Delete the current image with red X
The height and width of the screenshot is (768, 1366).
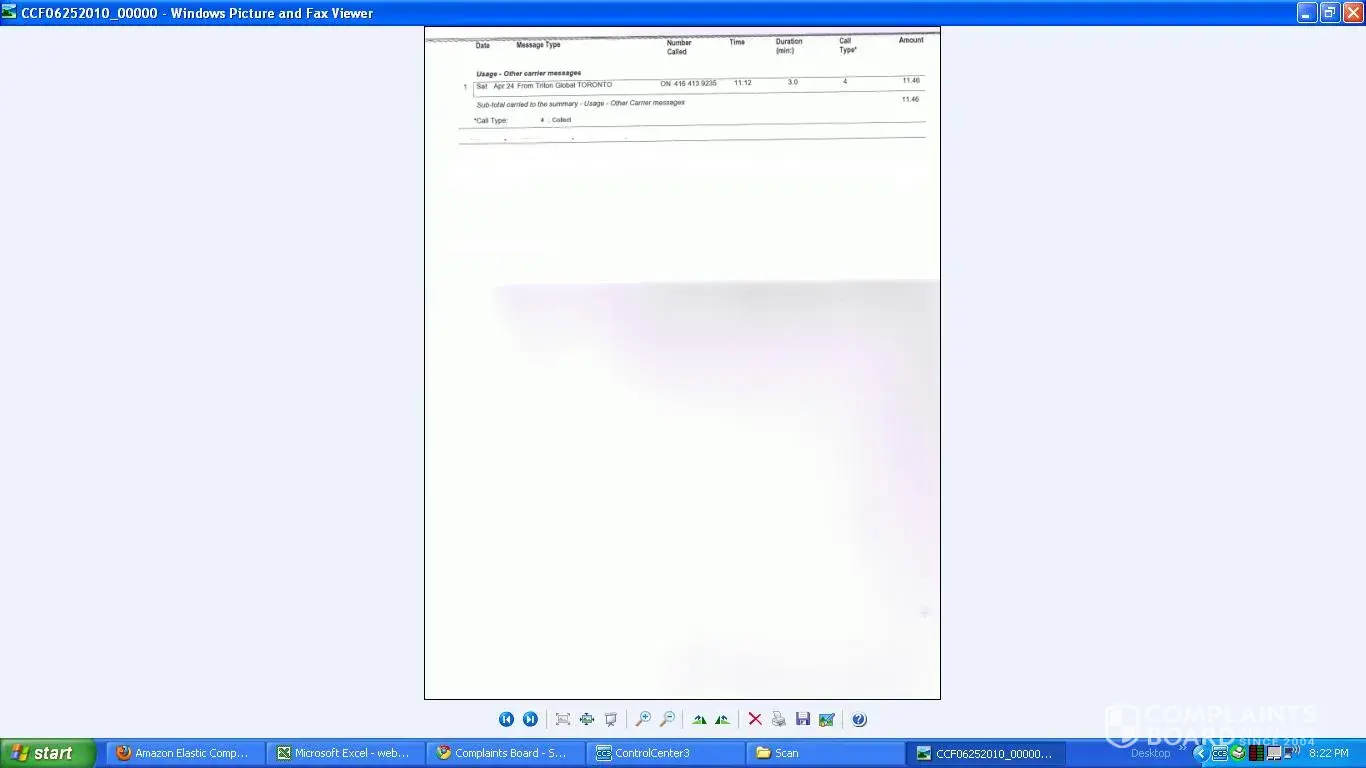coord(755,719)
